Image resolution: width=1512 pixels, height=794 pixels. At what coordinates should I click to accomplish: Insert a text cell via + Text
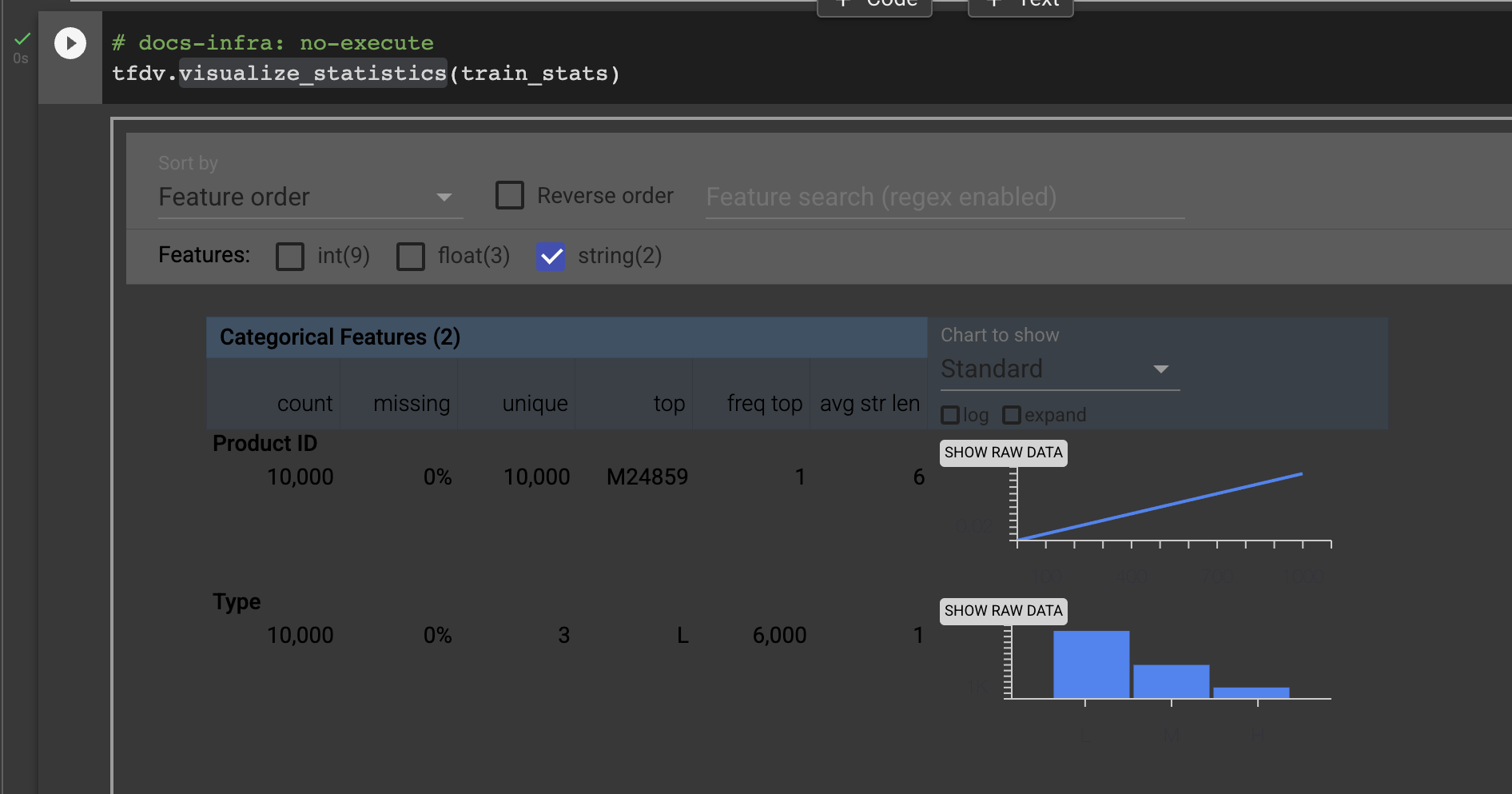[1021, 4]
